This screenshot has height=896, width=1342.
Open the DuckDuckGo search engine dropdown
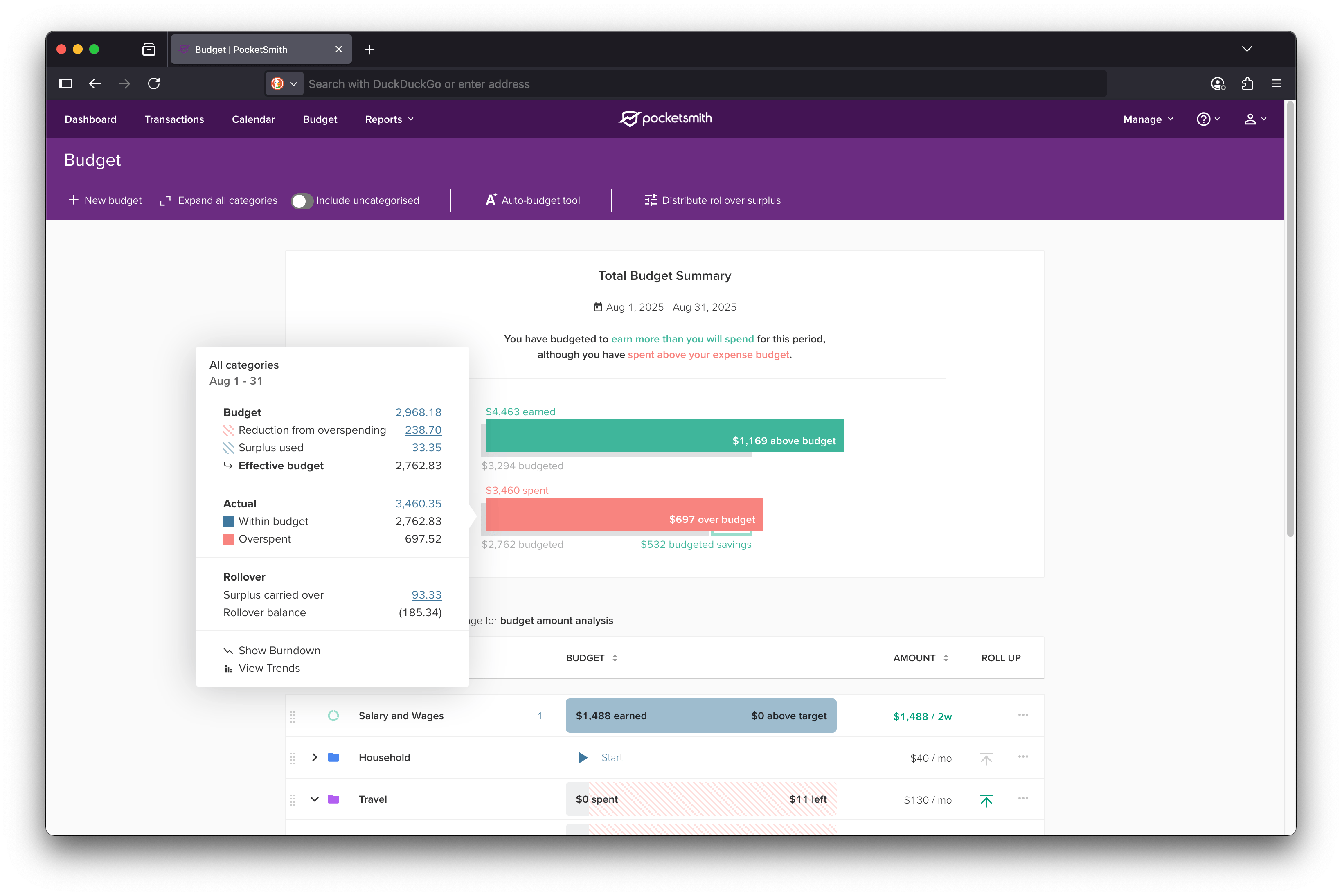[x=284, y=83]
